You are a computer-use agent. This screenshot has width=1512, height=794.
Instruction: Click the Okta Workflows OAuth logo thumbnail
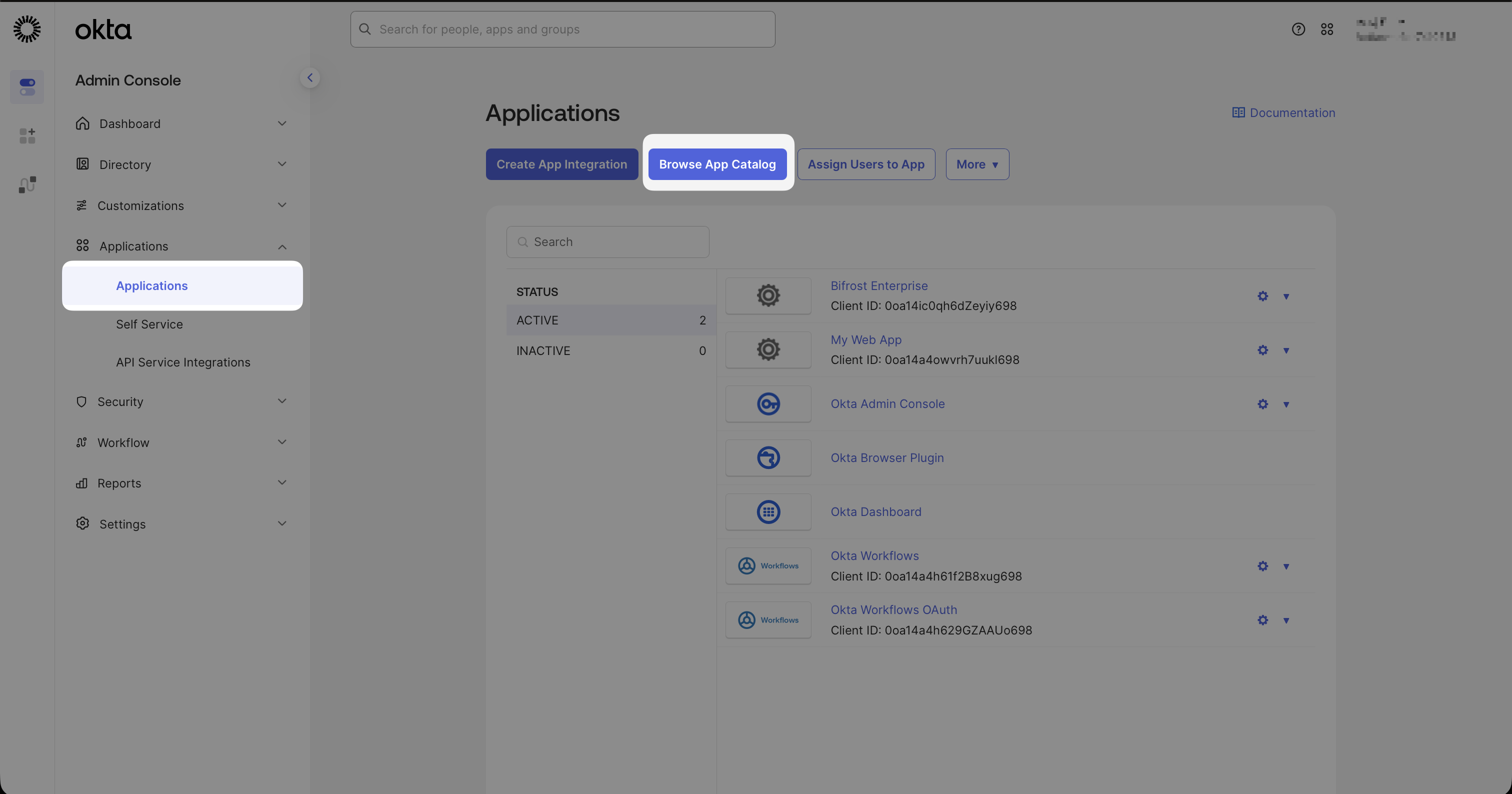pyautogui.click(x=768, y=619)
